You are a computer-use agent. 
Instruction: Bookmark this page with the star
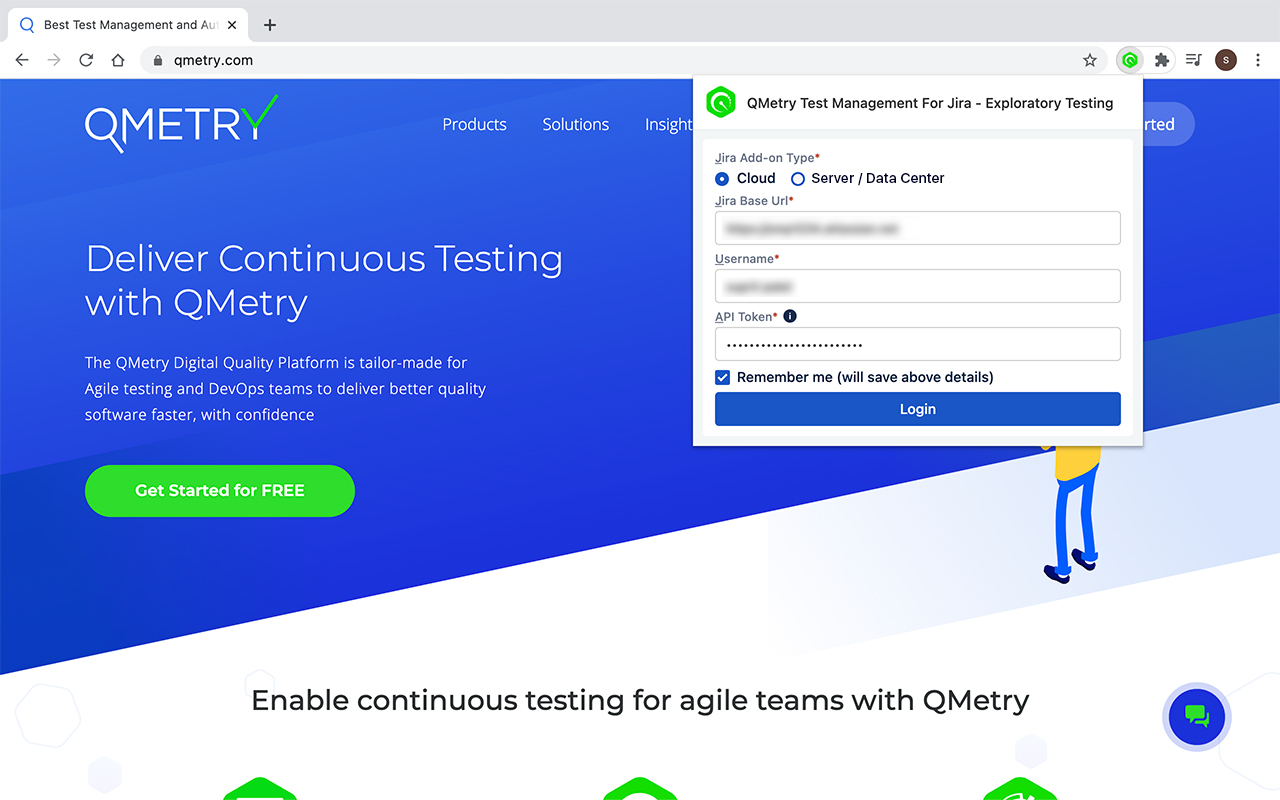tap(1090, 60)
